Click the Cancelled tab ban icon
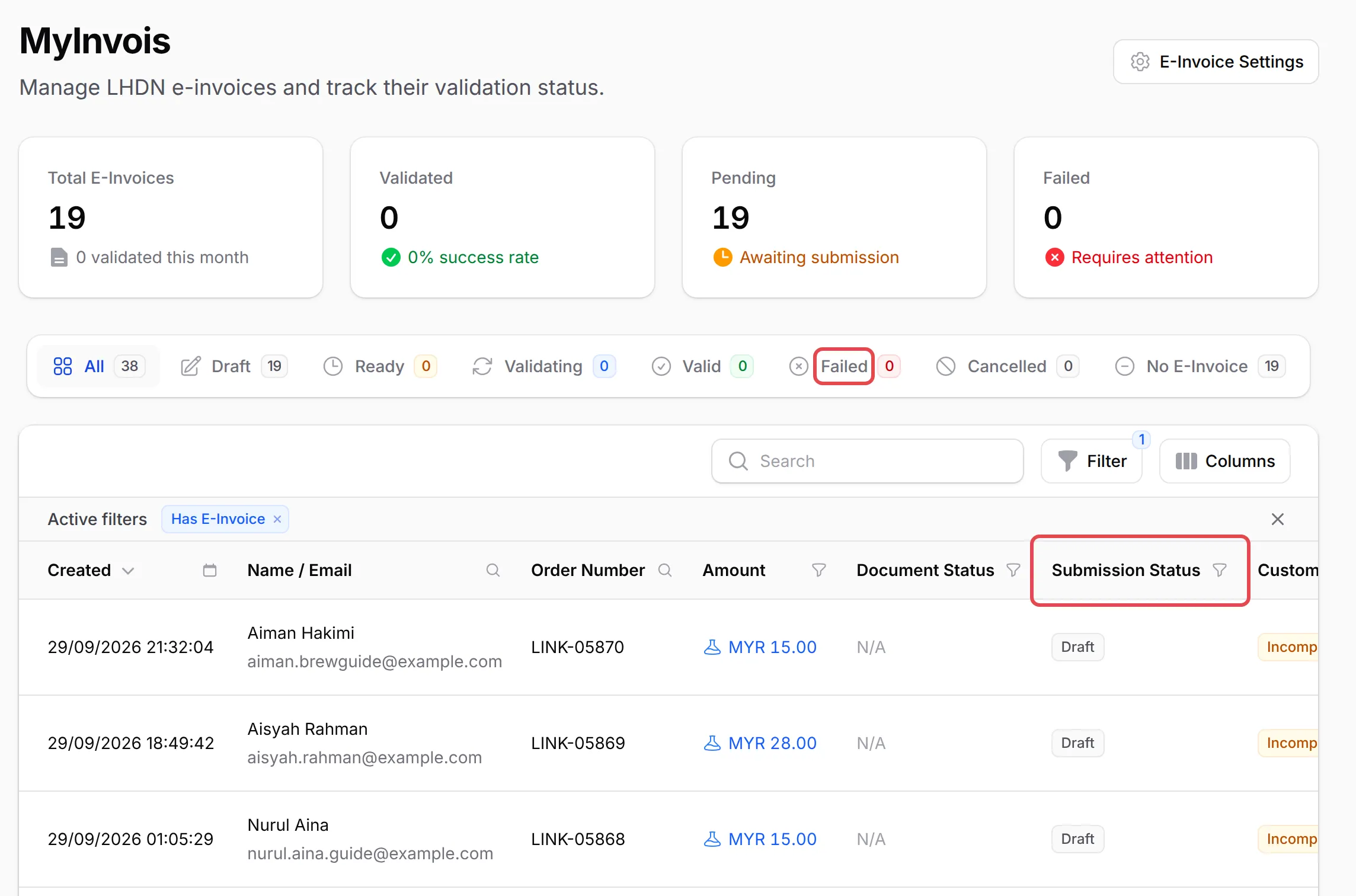Viewport: 1356px width, 896px height. click(946, 366)
